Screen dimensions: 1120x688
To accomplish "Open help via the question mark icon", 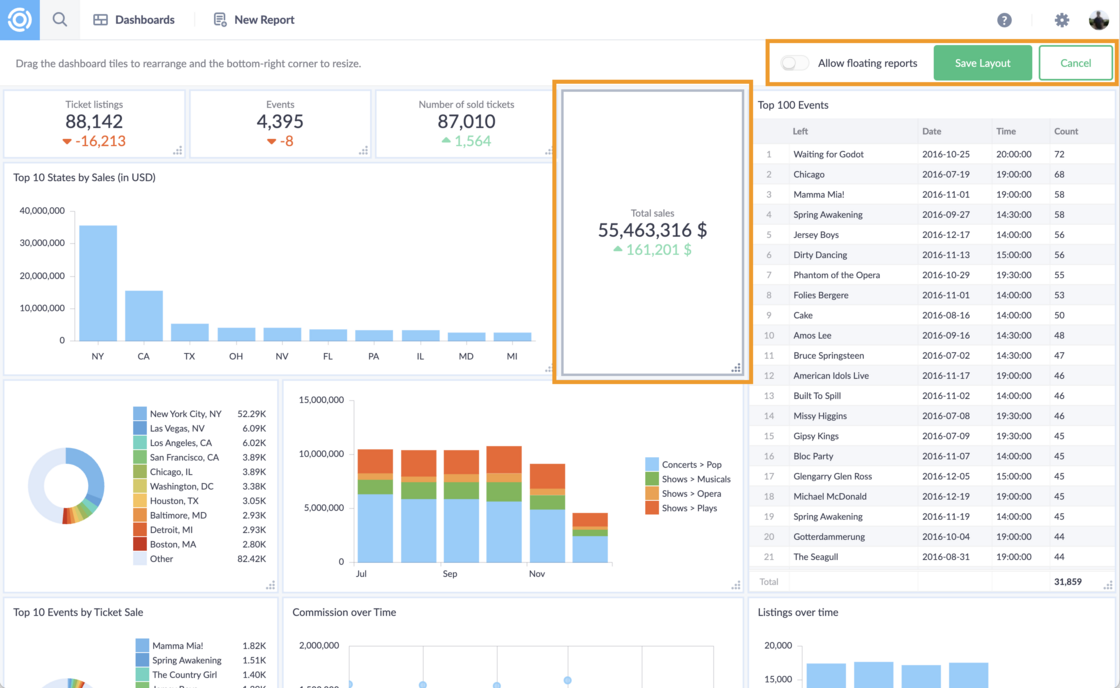I will 1004,19.
